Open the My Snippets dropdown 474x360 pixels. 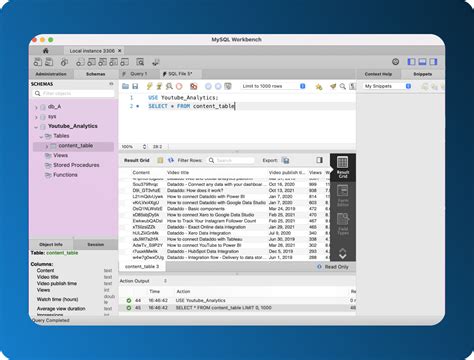387,86
